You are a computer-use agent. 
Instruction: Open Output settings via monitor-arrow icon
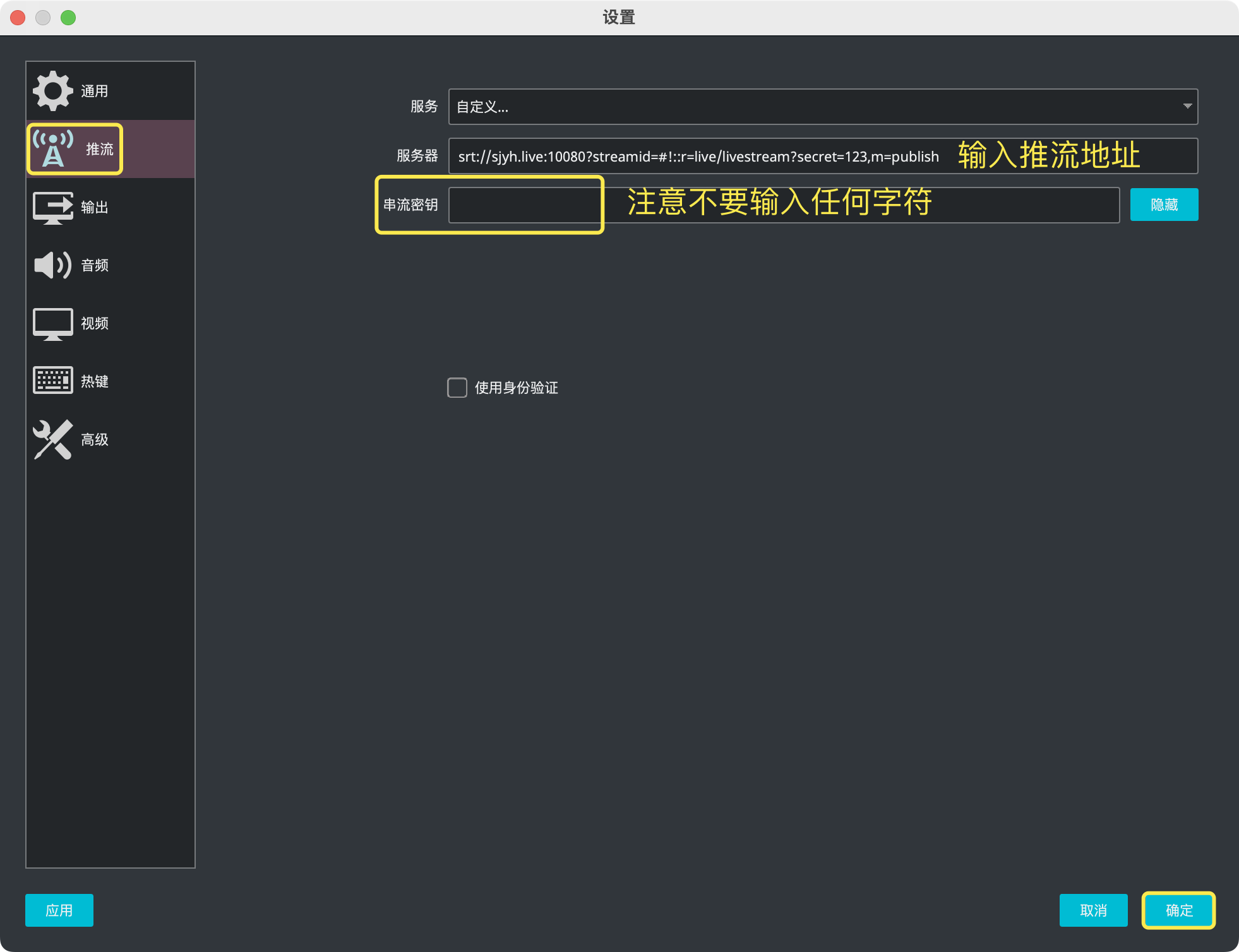point(53,207)
